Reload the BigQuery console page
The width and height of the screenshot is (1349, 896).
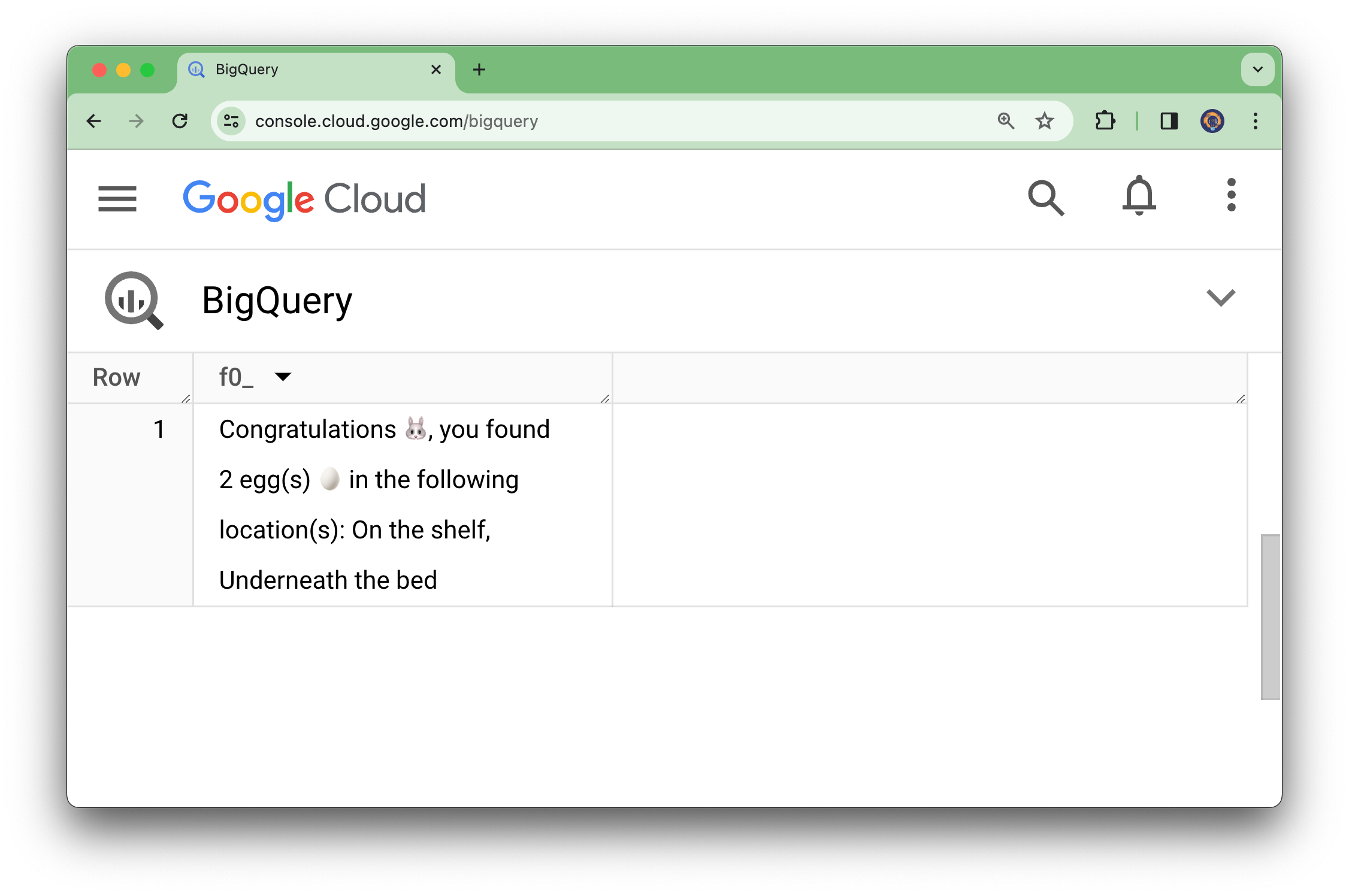(180, 121)
